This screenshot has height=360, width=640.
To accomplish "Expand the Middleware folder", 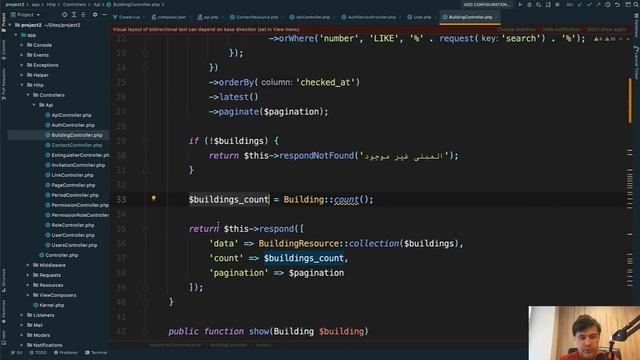I will [28, 265].
